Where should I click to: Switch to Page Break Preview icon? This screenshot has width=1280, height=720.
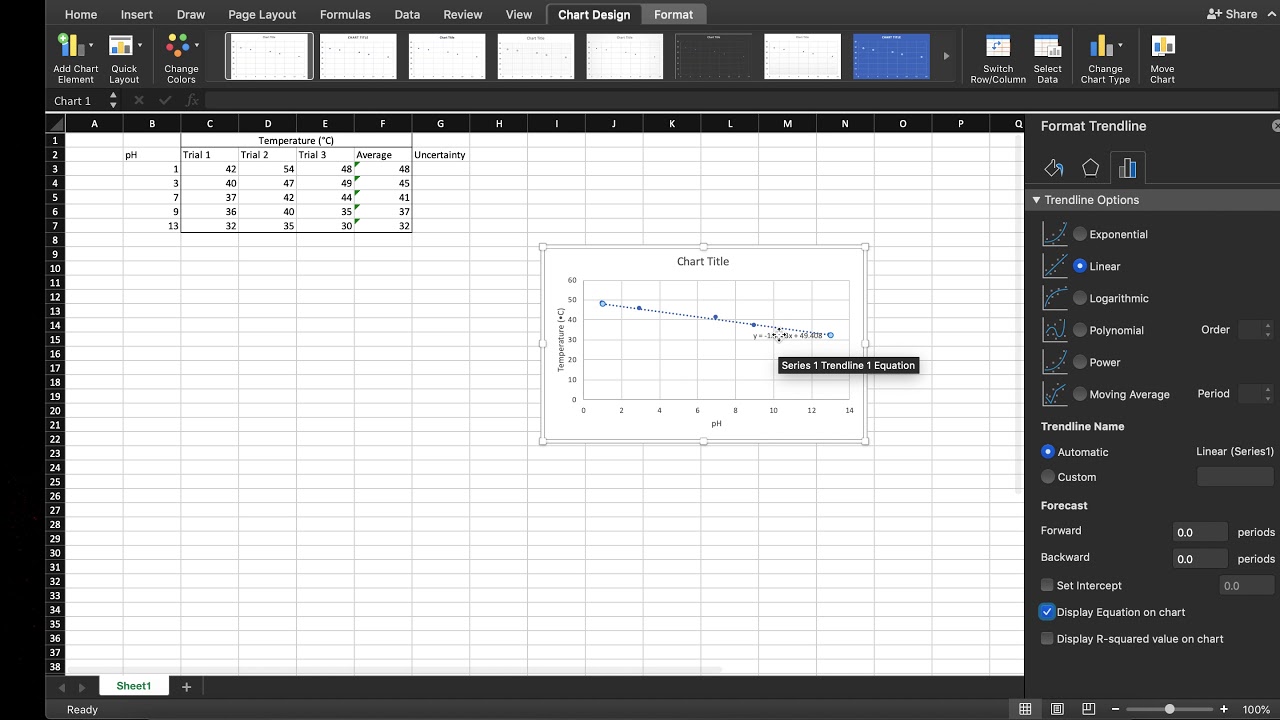[x=1089, y=709]
